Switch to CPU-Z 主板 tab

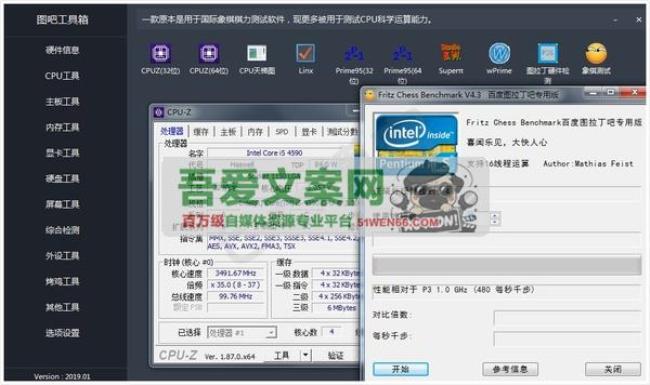pos(228,132)
